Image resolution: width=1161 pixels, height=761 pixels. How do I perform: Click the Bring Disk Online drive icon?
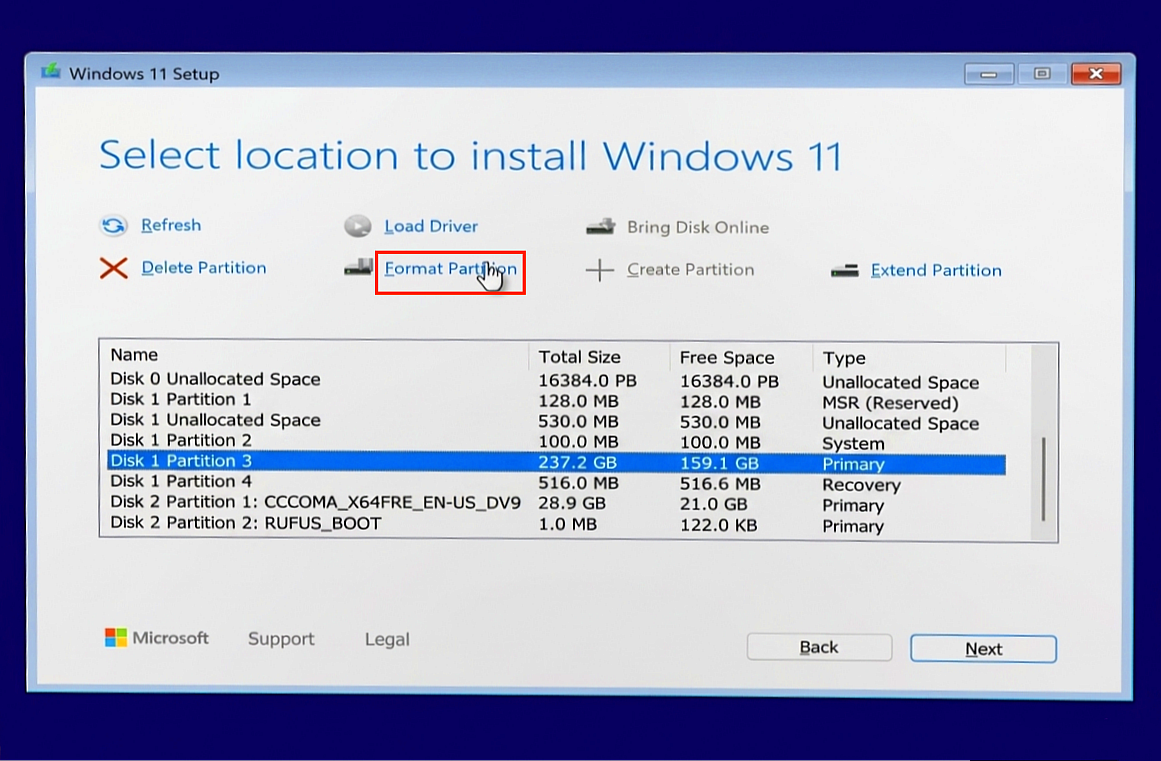(x=600, y=227)
